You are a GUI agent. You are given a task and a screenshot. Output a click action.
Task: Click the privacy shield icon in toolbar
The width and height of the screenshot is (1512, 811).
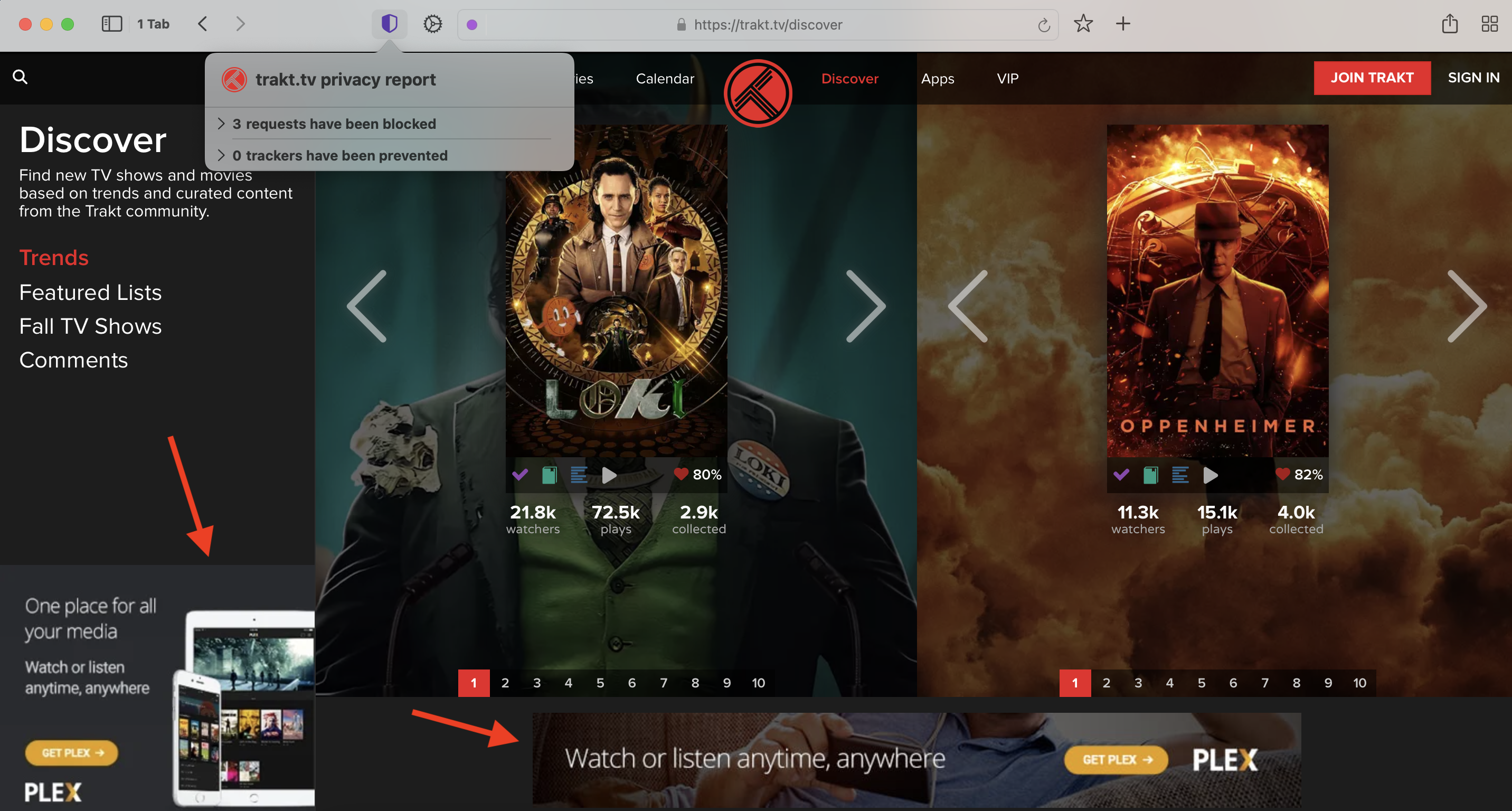coord(389,24)
